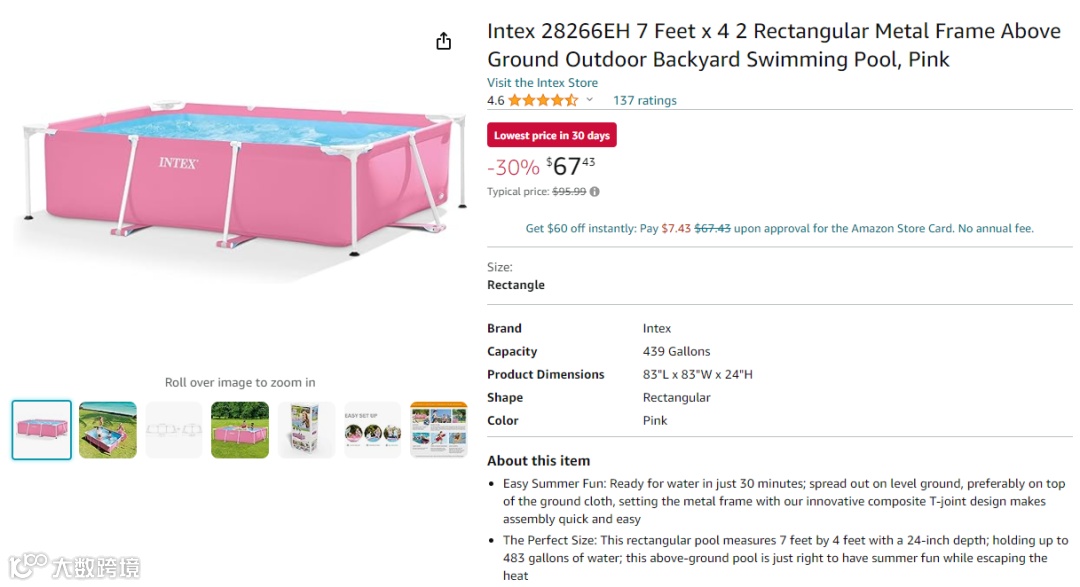This screenshot has width=1080, height=587.
Task: Select the Rectangle size option
Action: click(516, 285)
